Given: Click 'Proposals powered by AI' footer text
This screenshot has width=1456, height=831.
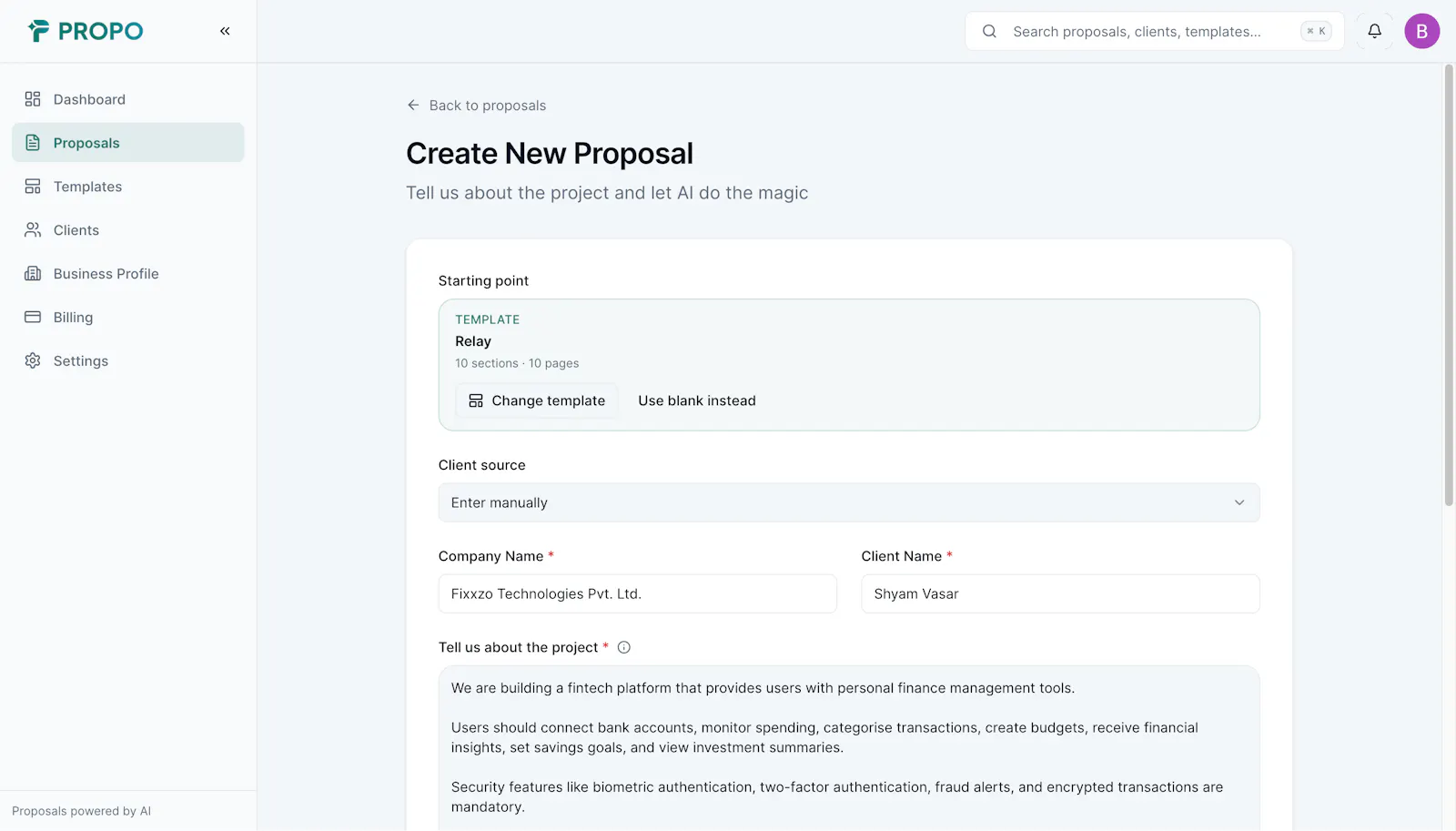Looking at the screenshot, I should point(81,811).
